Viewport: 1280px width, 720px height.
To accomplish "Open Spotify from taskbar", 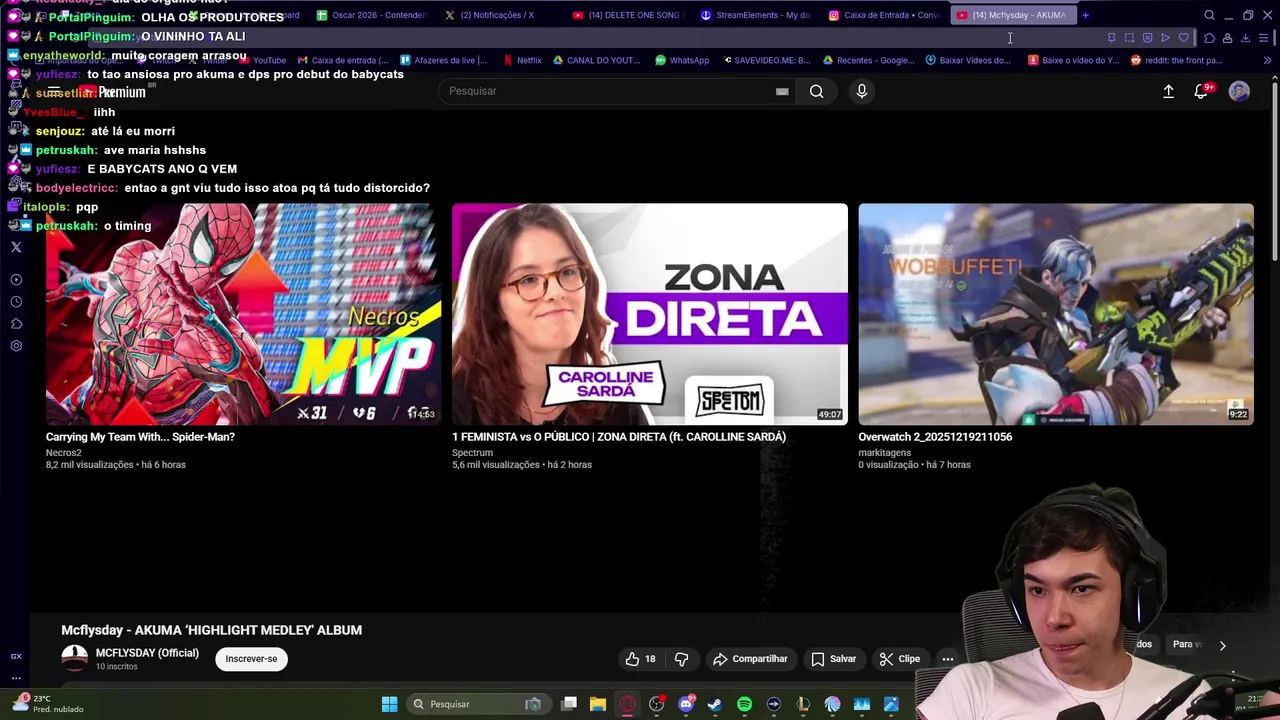I will tap(744, 704).
